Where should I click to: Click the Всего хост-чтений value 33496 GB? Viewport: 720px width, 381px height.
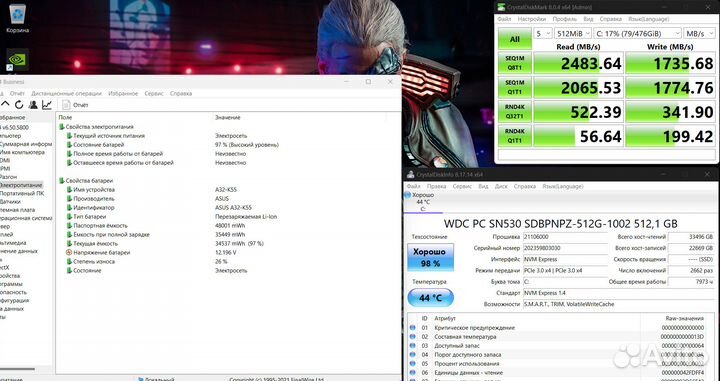click(x=692, y=237)
